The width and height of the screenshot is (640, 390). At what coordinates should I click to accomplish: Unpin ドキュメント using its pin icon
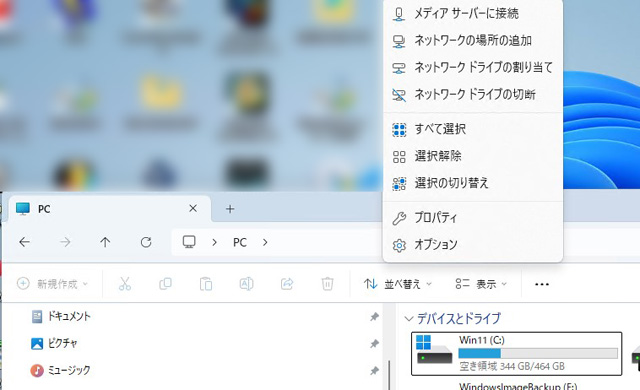tap(374, 317)
